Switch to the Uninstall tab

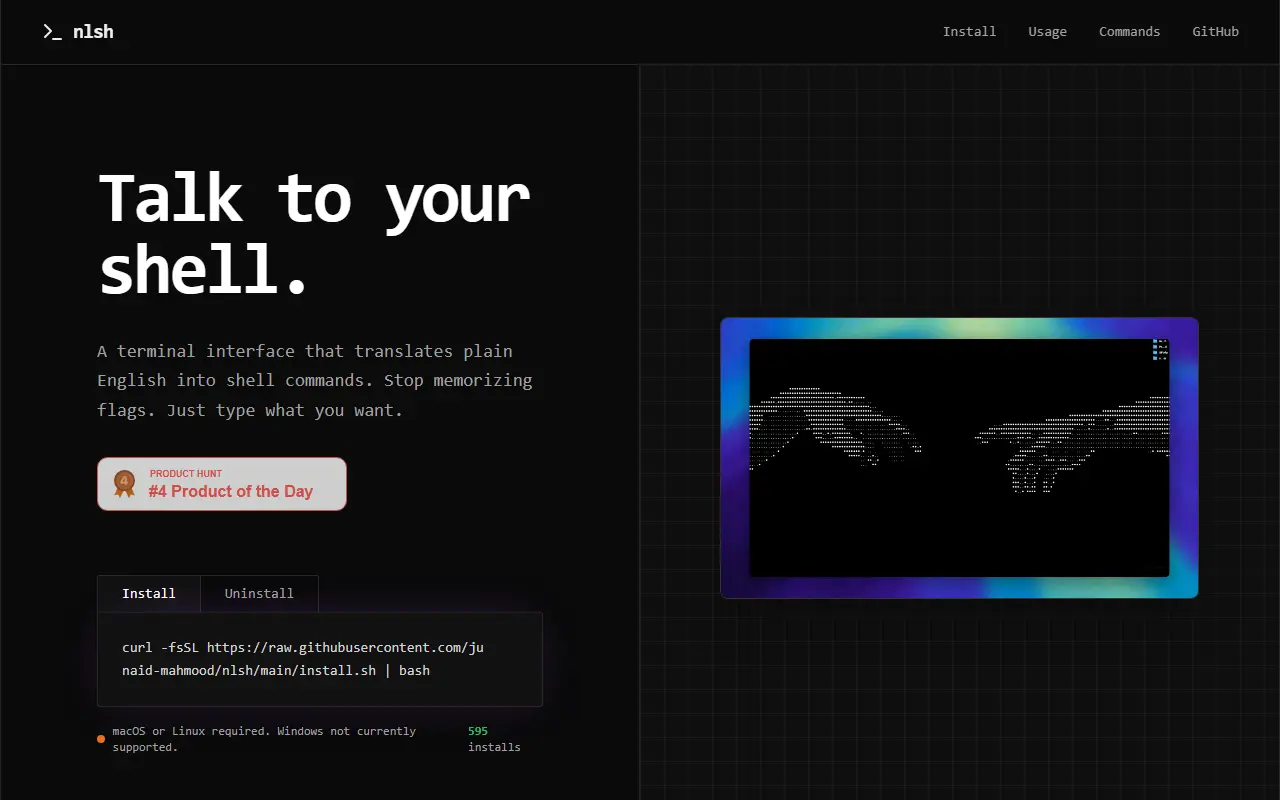[259, 593]
